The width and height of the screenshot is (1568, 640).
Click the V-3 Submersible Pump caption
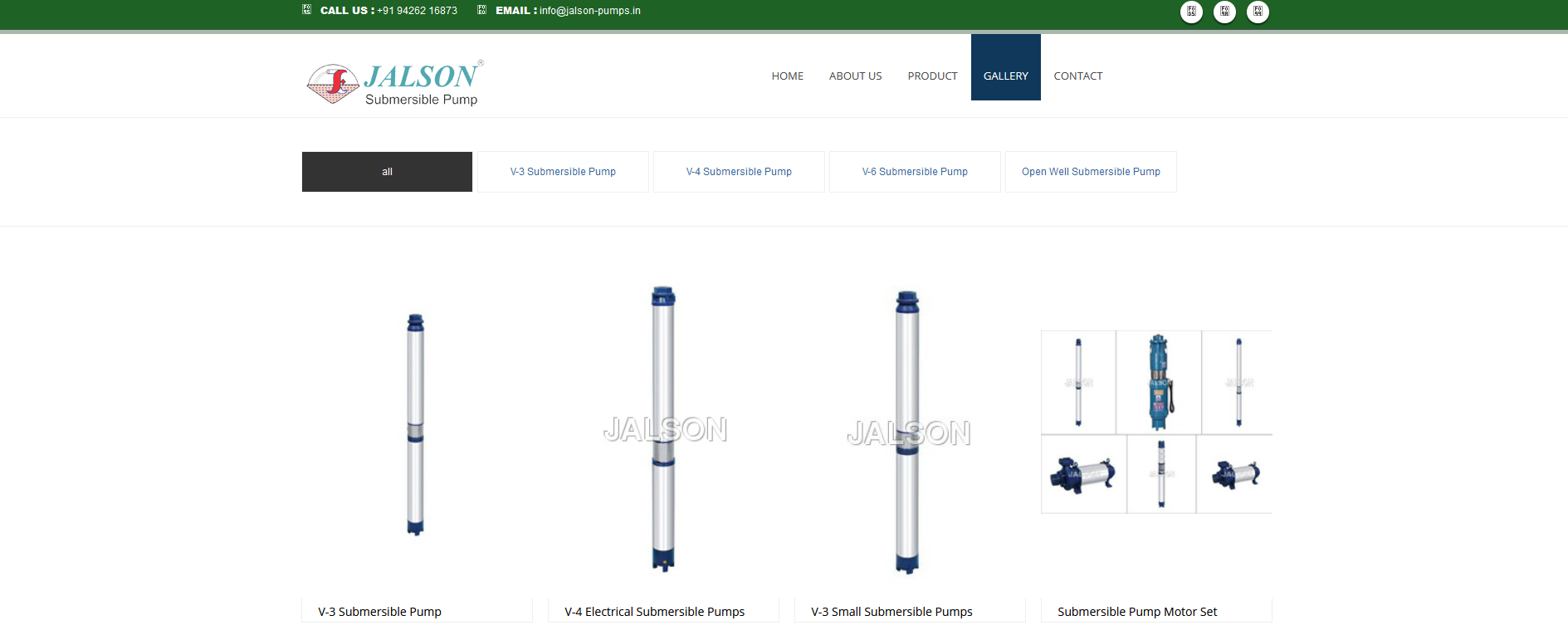point(379,612)
